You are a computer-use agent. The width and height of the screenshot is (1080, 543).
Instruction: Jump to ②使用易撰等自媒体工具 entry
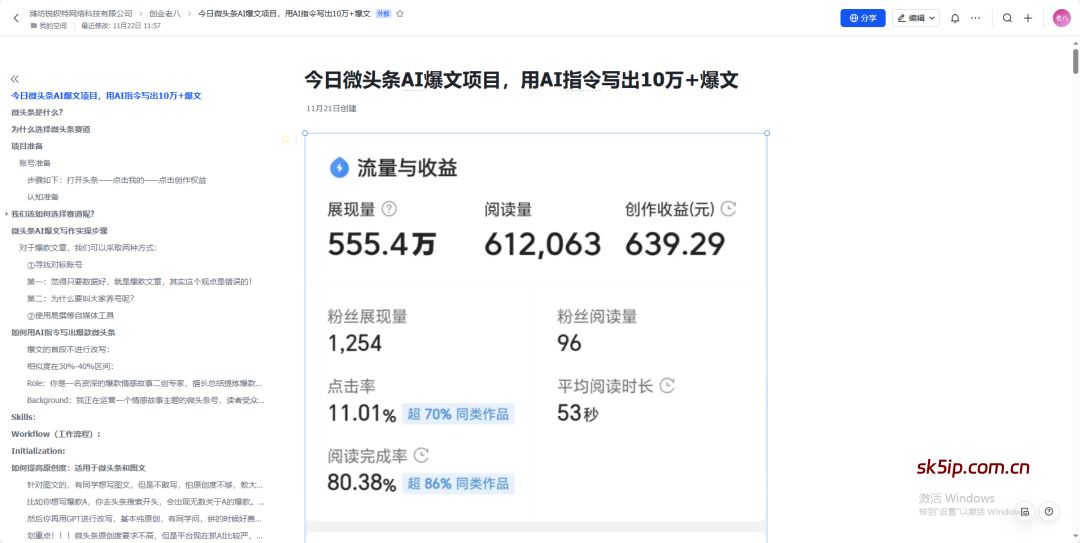point(70,315)
